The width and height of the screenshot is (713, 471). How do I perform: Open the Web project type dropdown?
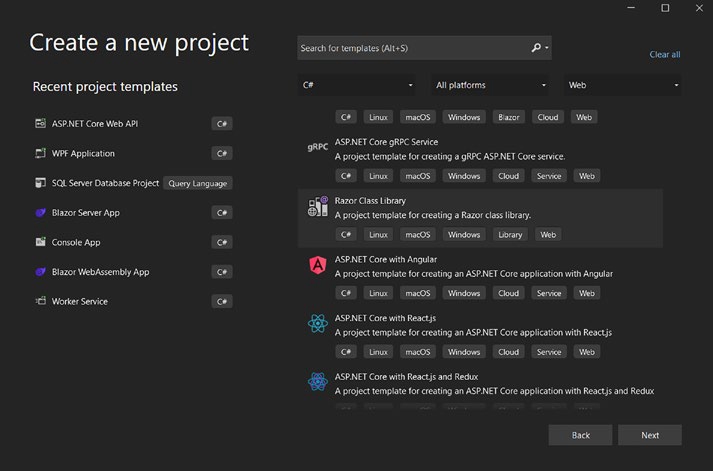click(x=623, y=85)
